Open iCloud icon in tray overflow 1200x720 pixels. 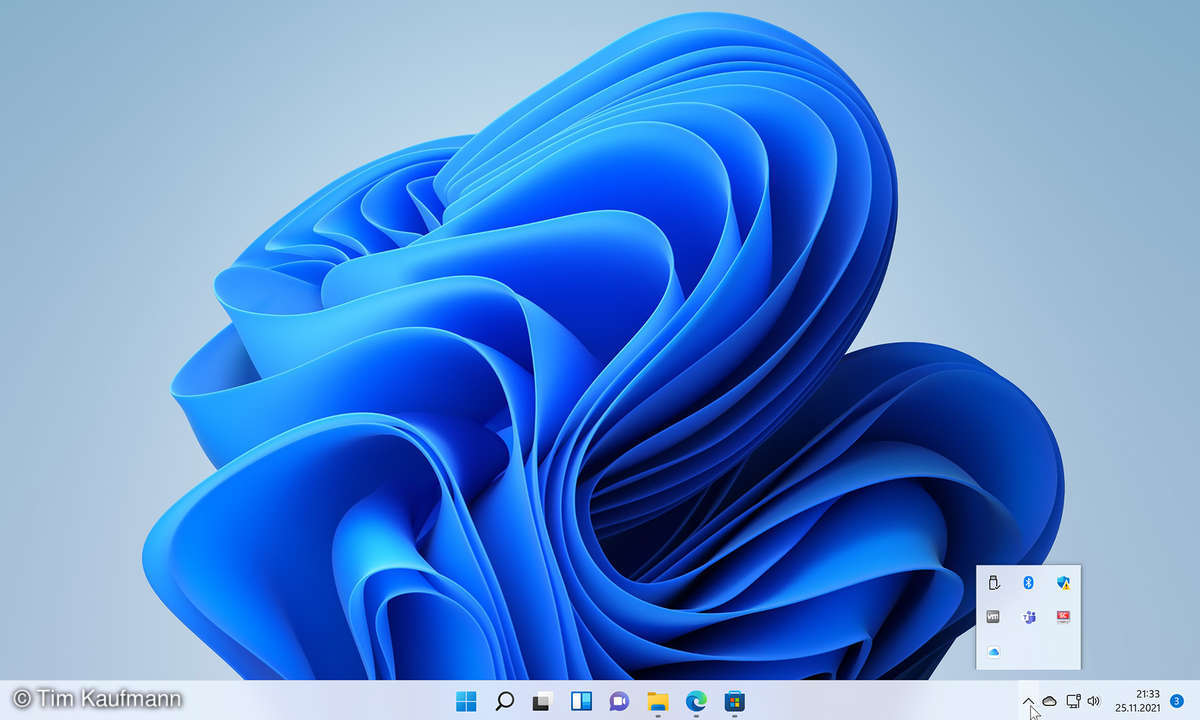993,651
